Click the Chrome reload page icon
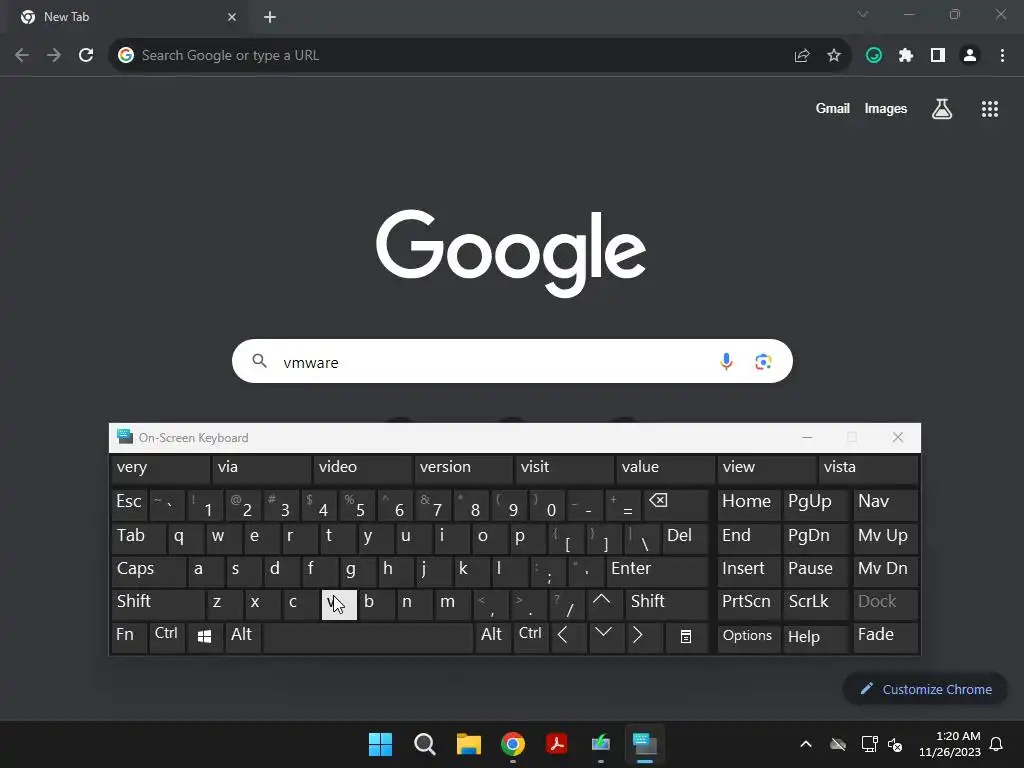 coord(86,55)
